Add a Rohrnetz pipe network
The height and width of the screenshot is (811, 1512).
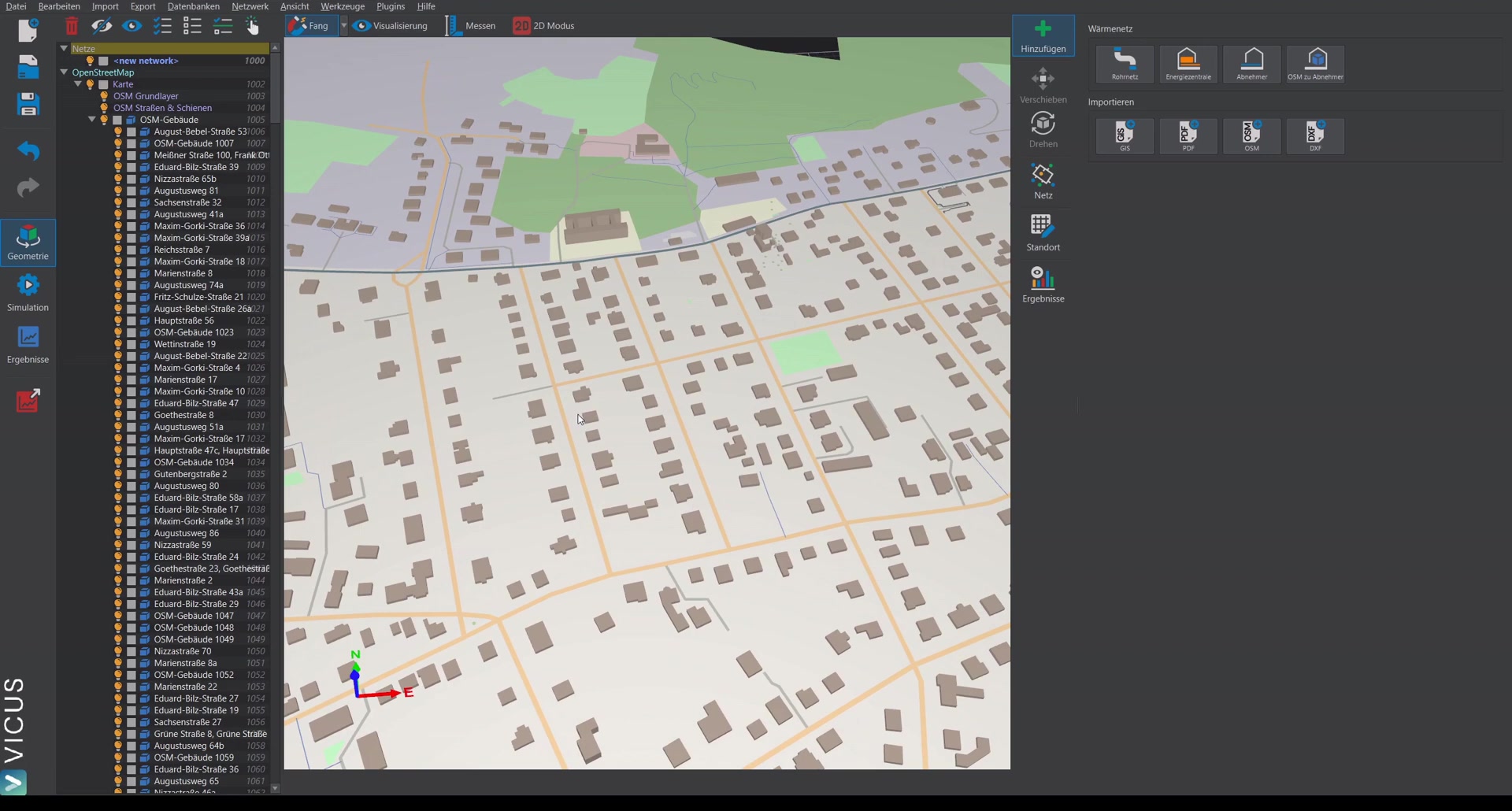tap(1125, 64)
